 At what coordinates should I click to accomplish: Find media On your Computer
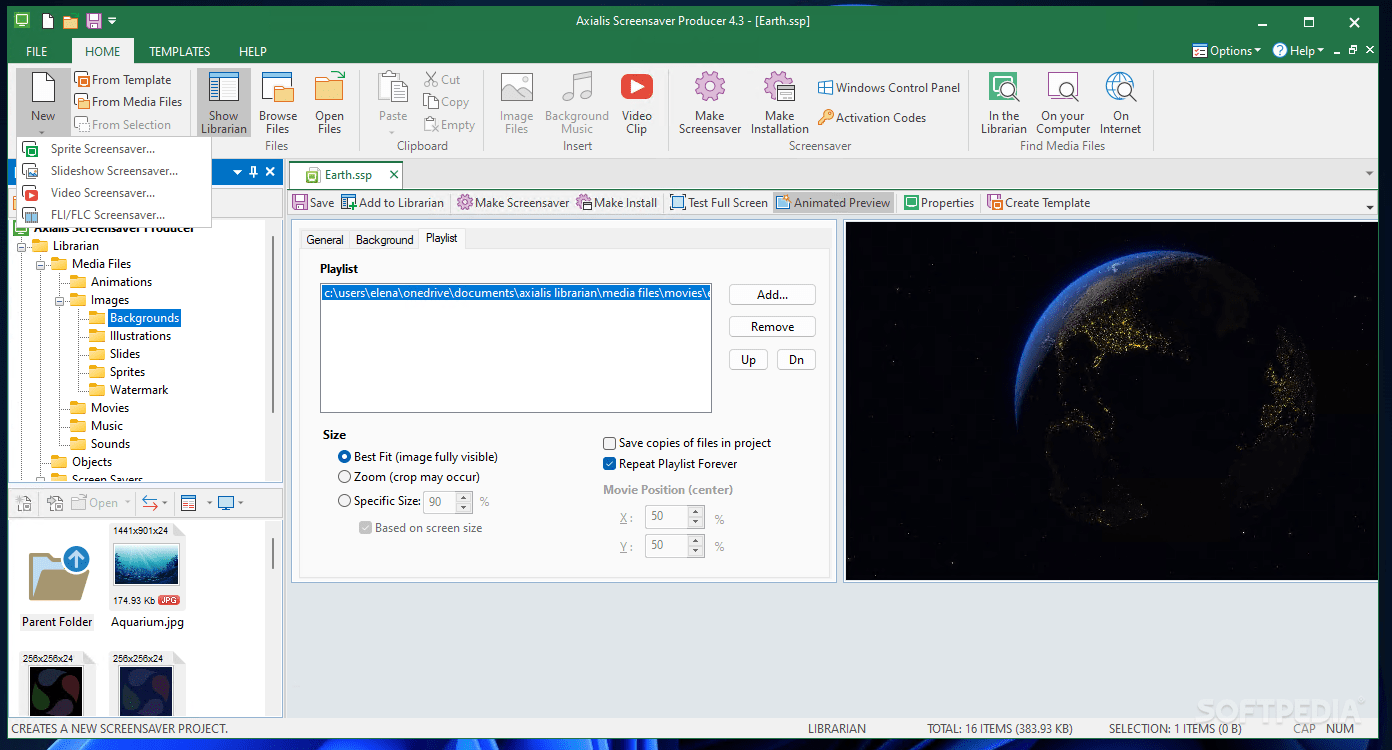(1064, 102)
